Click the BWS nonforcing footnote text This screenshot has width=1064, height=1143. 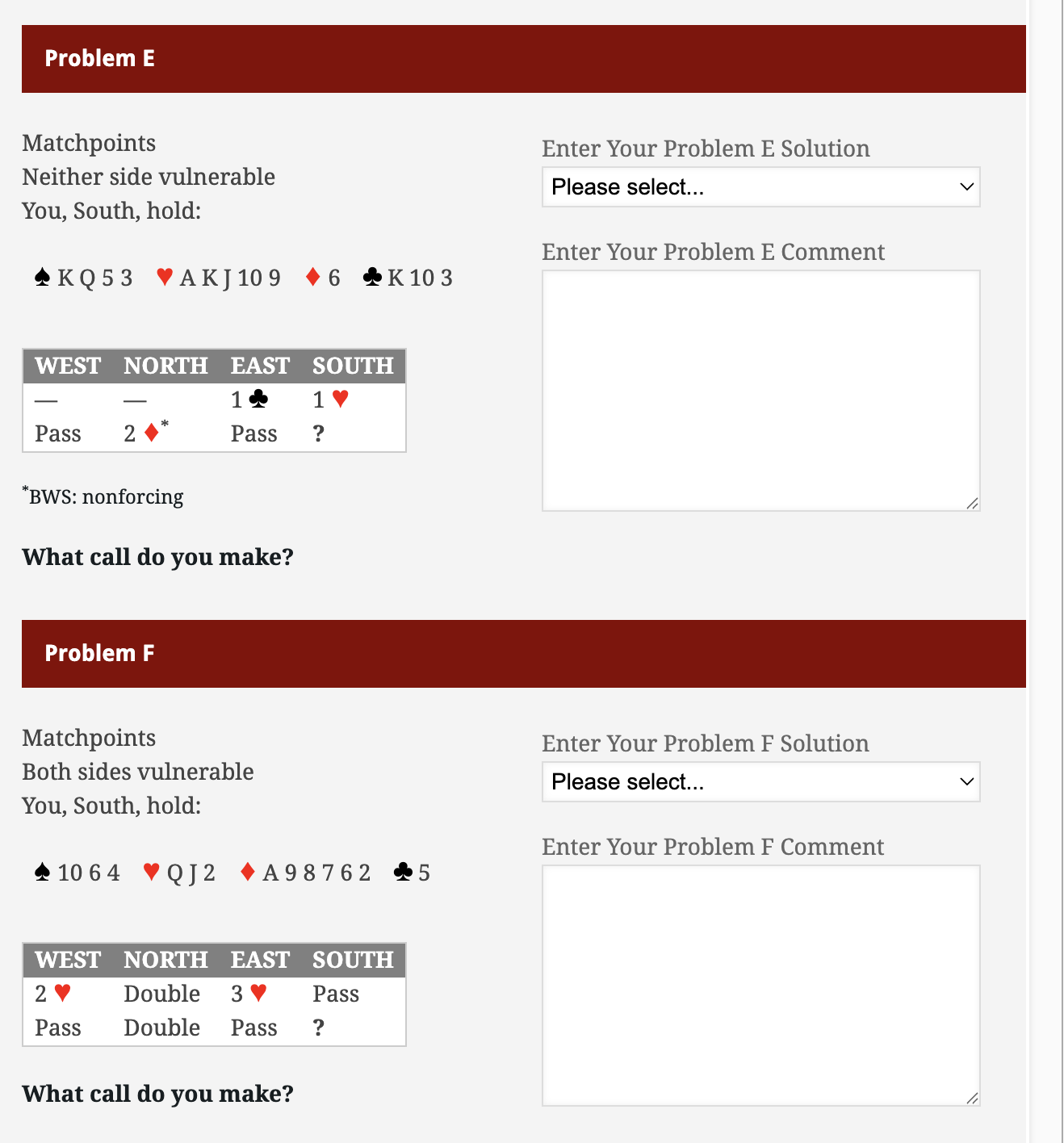pos(106,496)
